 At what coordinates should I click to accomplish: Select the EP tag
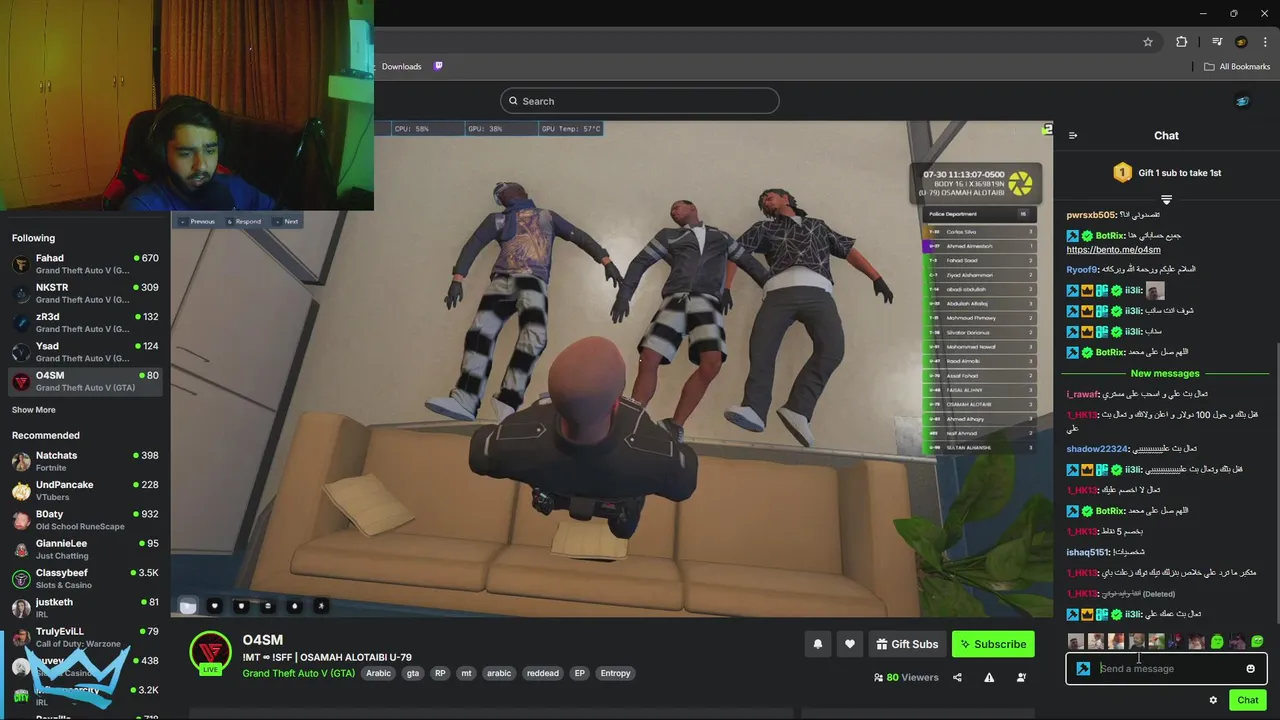click(579, 673)
